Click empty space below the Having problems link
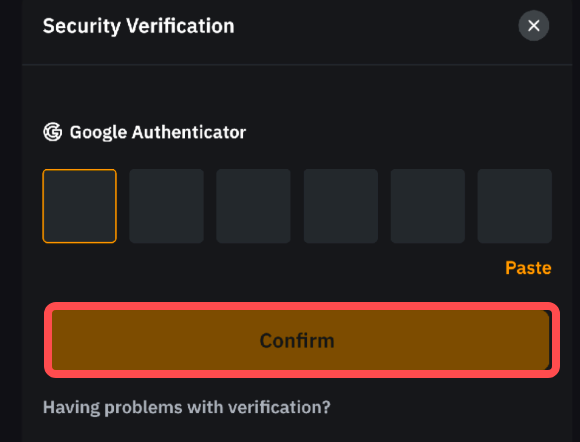Image resolution: width=580 pixels, height=442 pixels. click(297, 431)
